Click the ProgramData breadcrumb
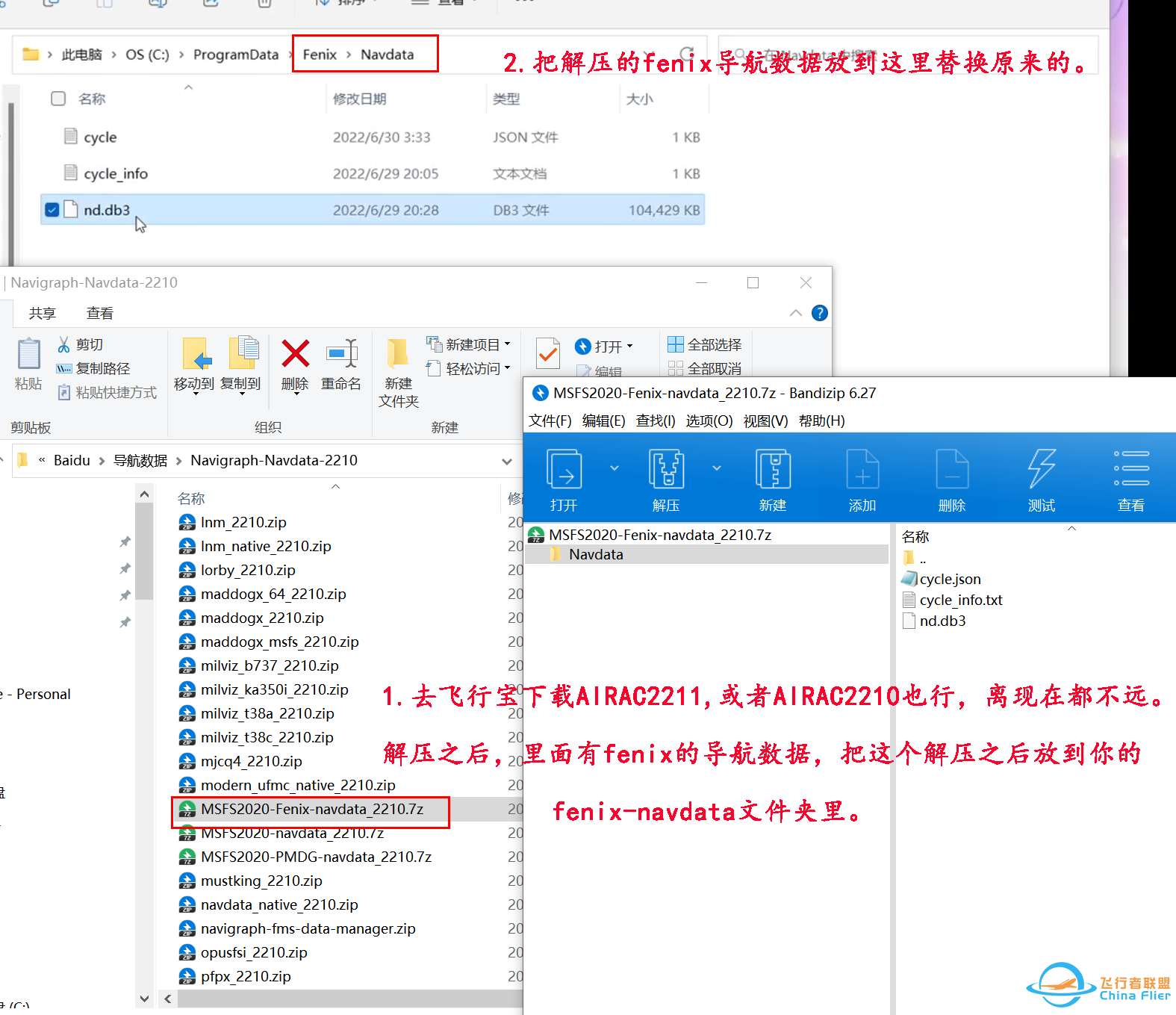1176x1015 pixels. (x=236, y=55)
